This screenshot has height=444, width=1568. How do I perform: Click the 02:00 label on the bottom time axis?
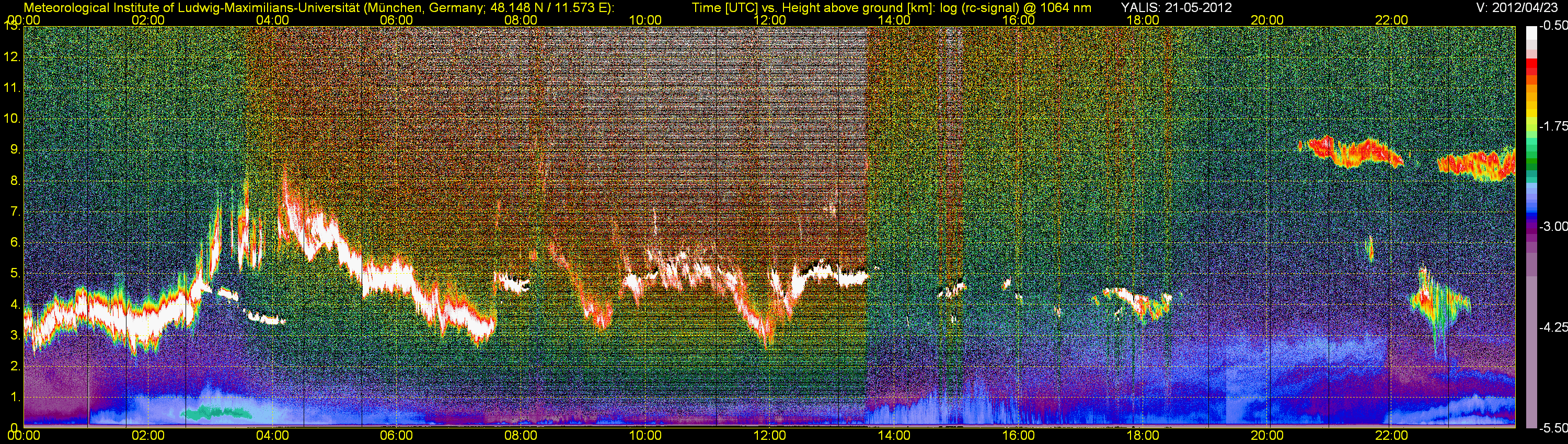coord(148,436)
